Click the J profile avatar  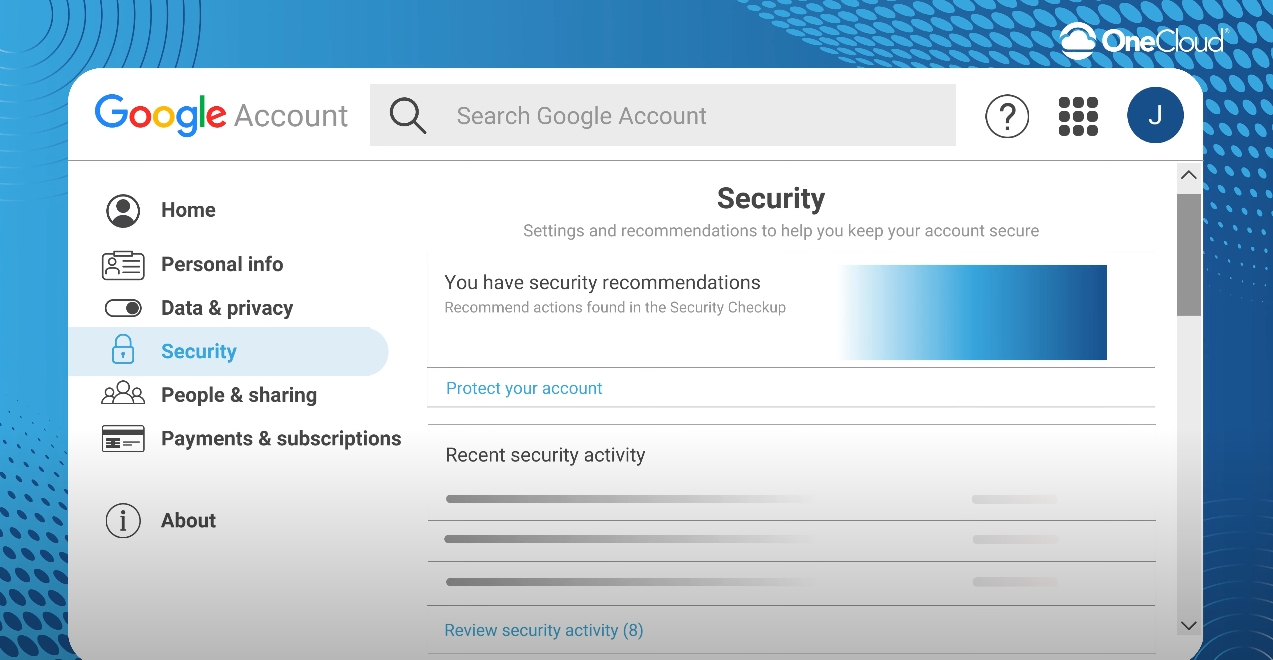[x=1155, y=115]
